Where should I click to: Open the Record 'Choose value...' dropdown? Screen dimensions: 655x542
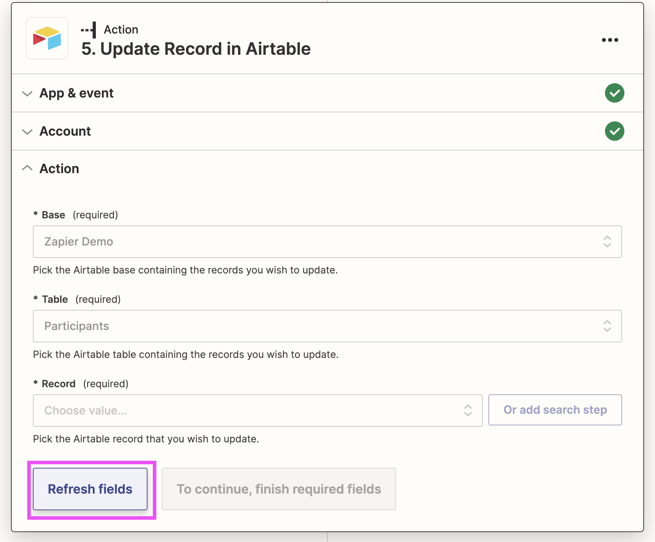click(245, 411)
